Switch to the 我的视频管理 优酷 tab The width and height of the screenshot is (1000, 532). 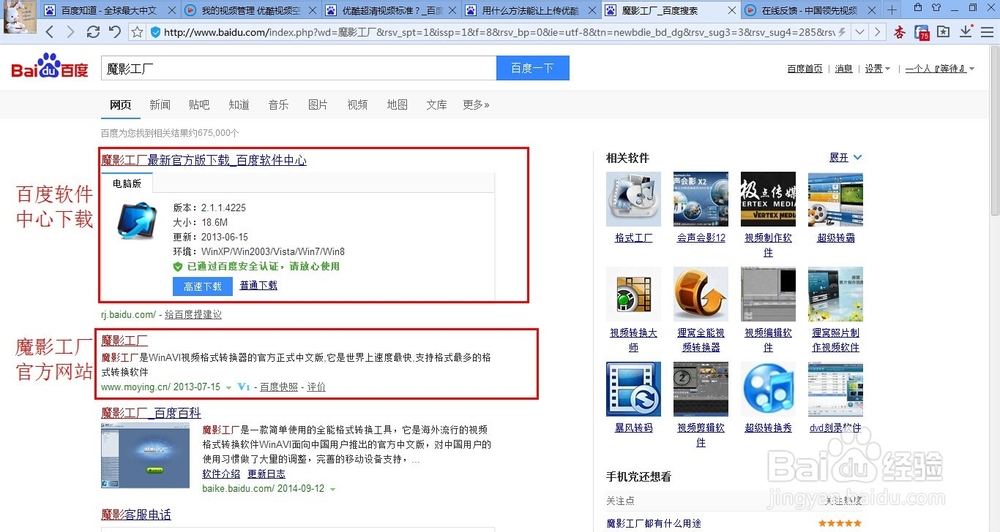[x=251, y=10]
